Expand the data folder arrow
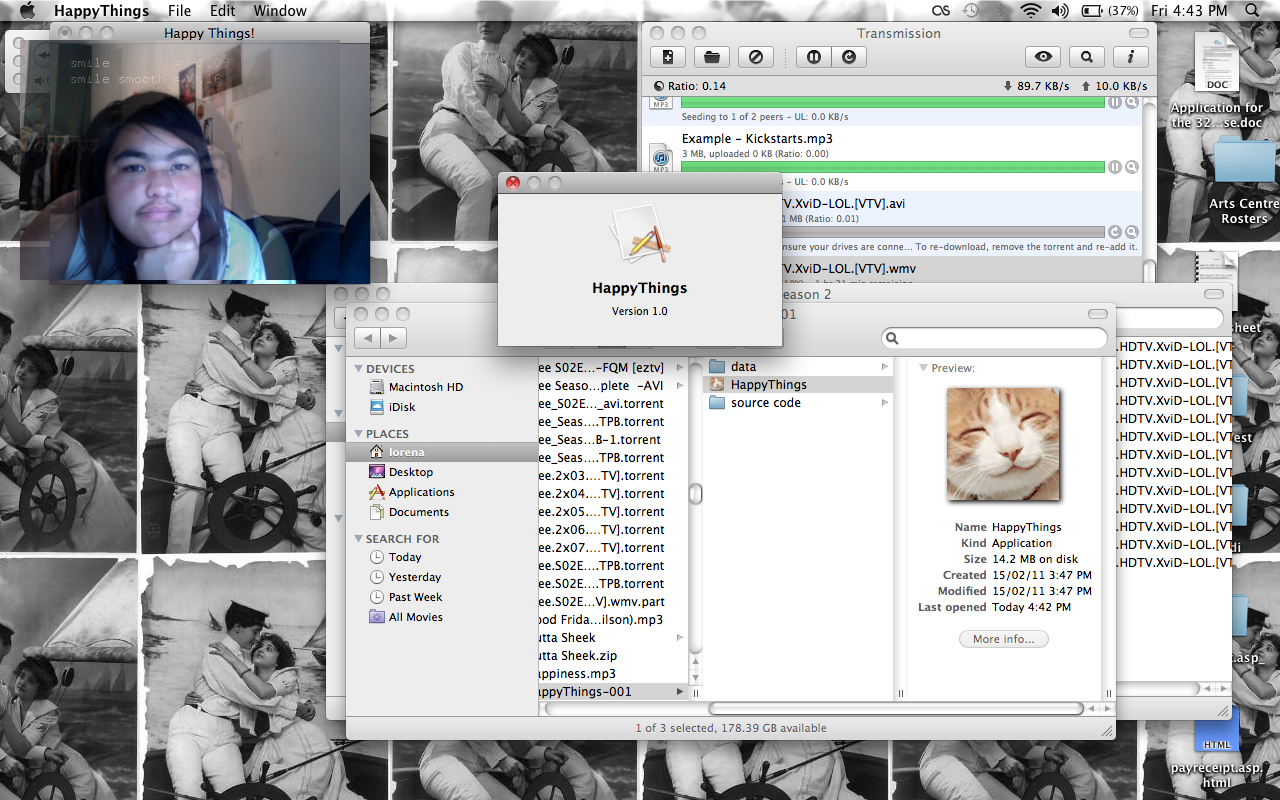This screenshot has width=1280, height=800. click(x=884, y=367)
